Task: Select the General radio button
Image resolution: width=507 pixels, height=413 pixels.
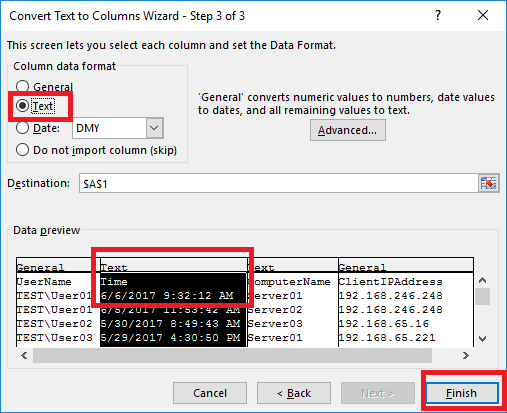Action: (22, 86)
